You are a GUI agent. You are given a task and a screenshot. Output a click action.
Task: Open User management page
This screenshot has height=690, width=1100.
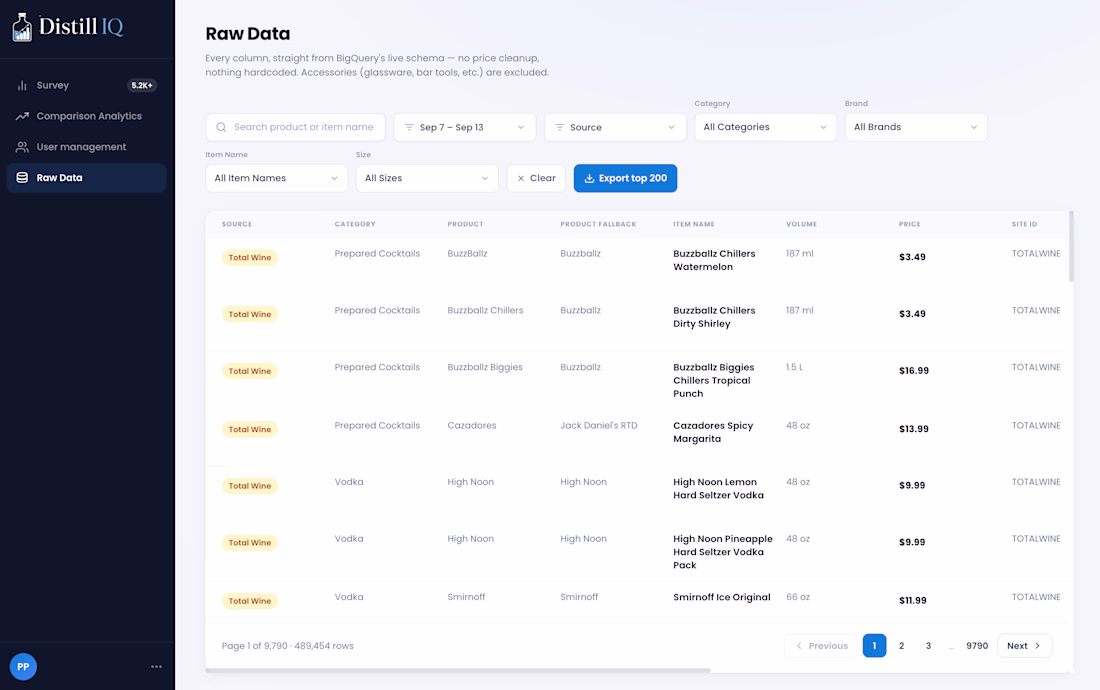86,147
